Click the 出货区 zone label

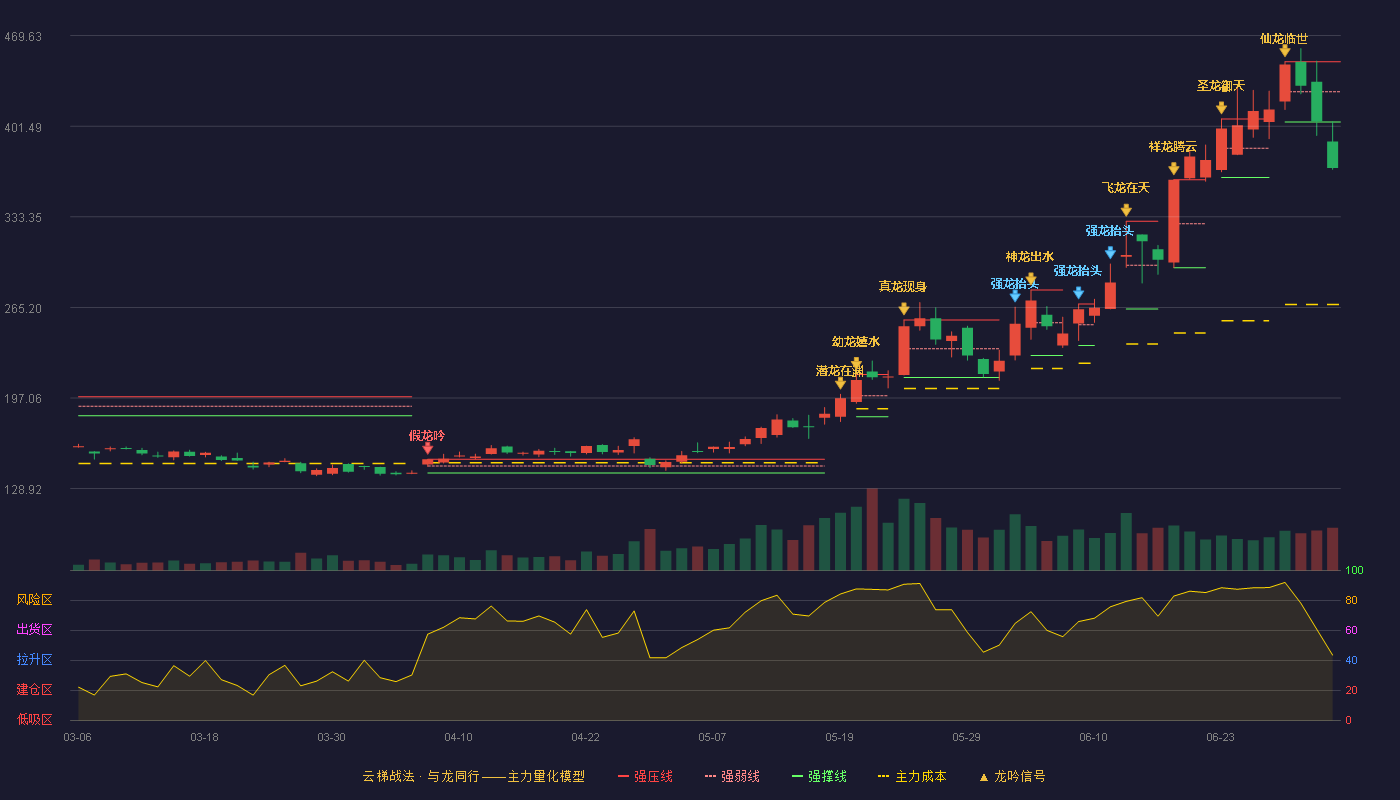click(34, 630)
